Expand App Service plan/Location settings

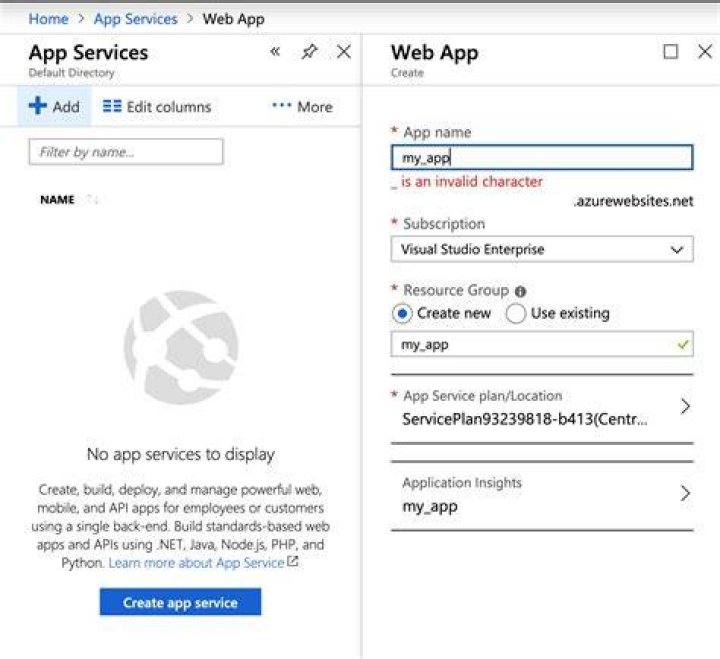click(542, 408)
